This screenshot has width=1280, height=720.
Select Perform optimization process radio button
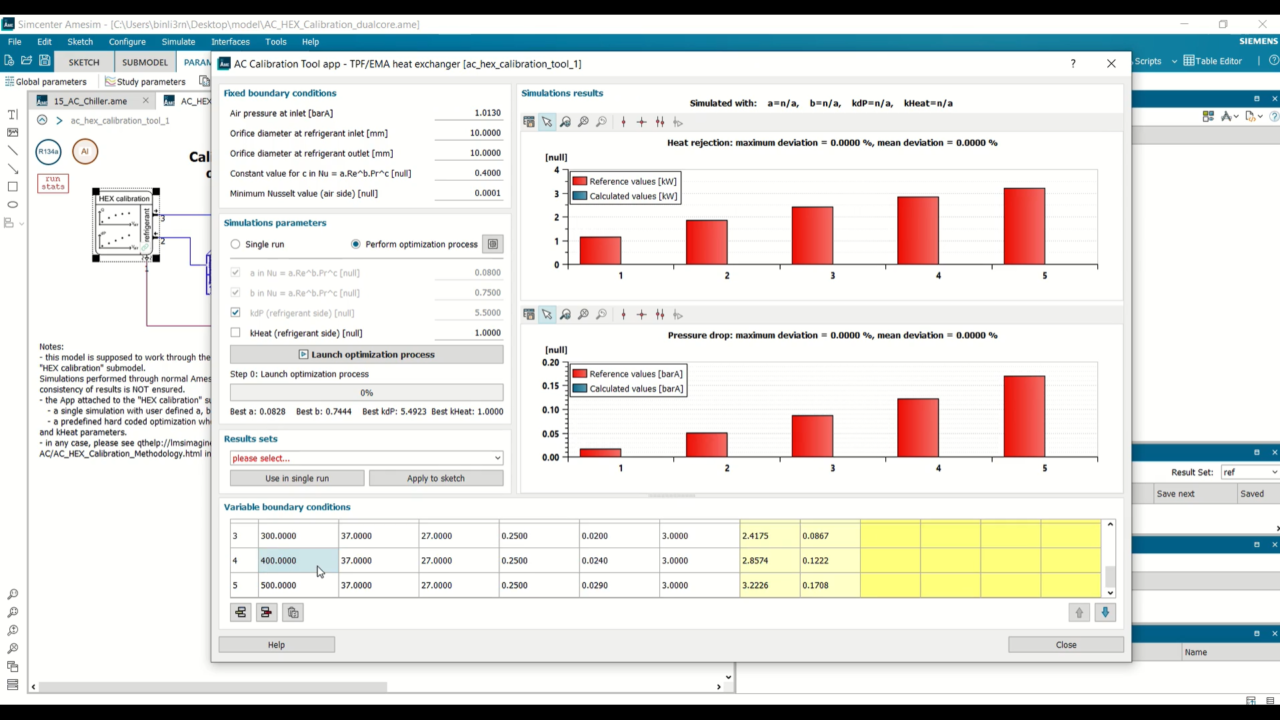click(356, 244)
